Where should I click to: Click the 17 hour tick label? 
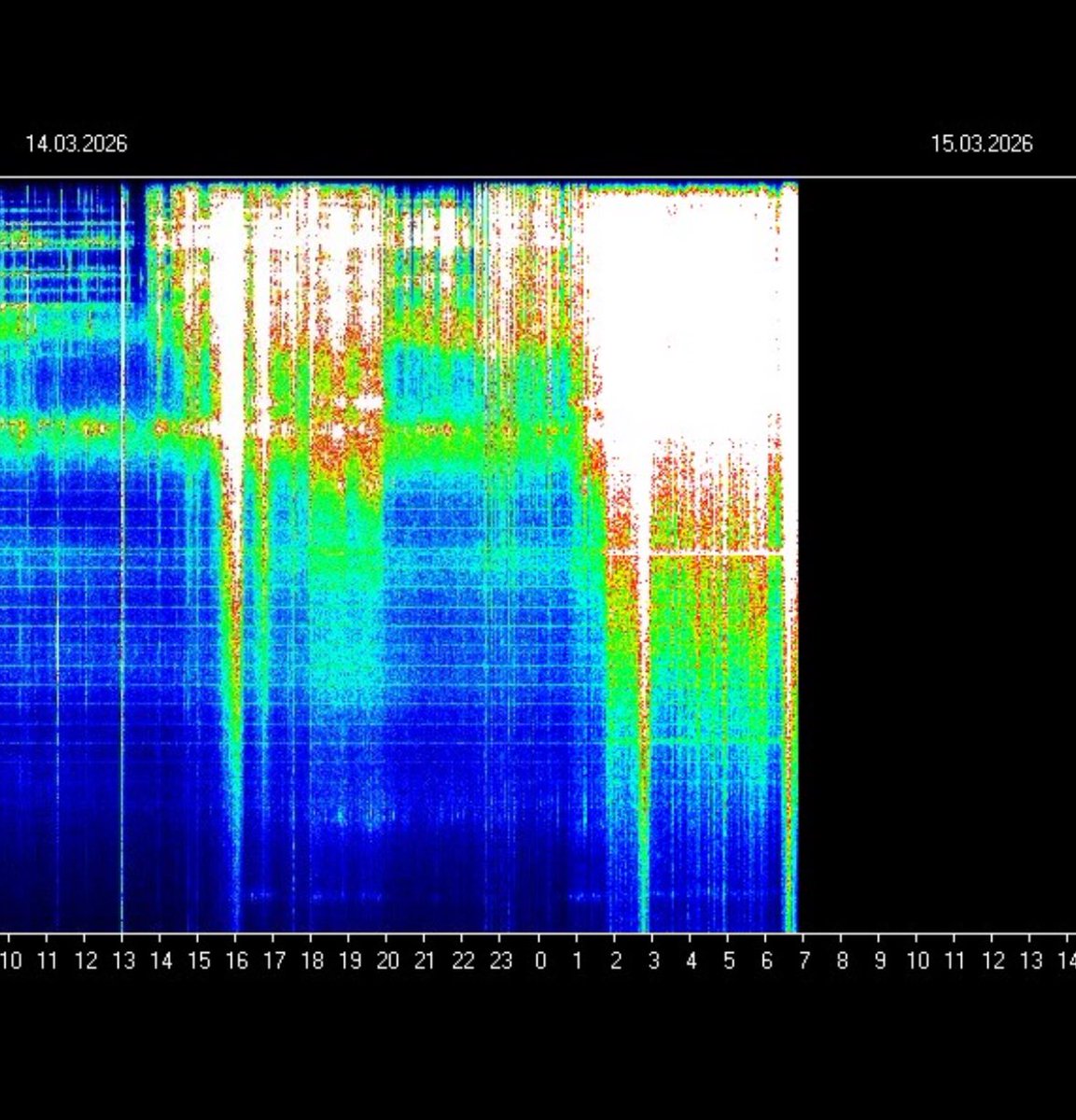[274, 961]
